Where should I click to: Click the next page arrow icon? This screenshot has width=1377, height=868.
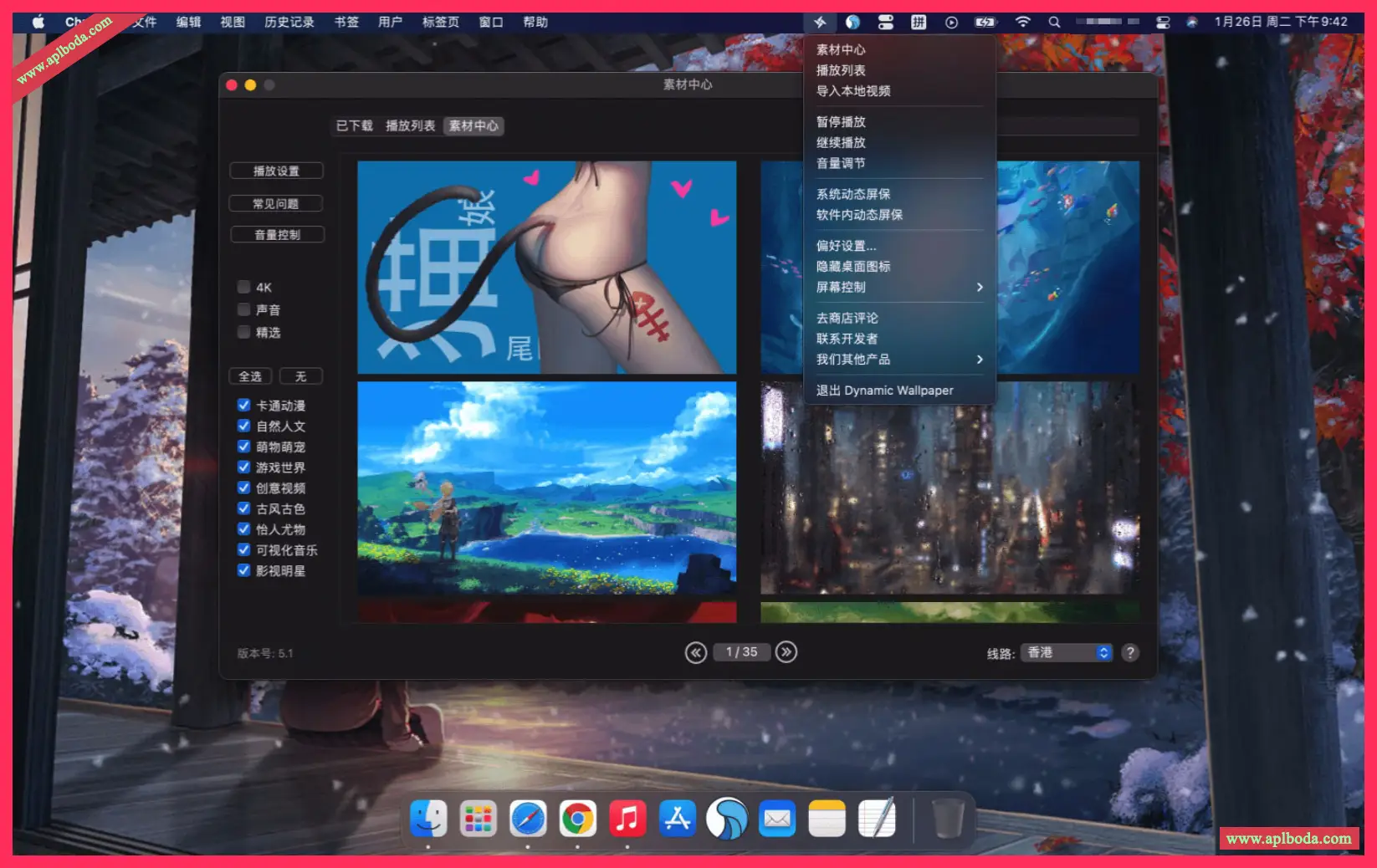tap(786, 652)
